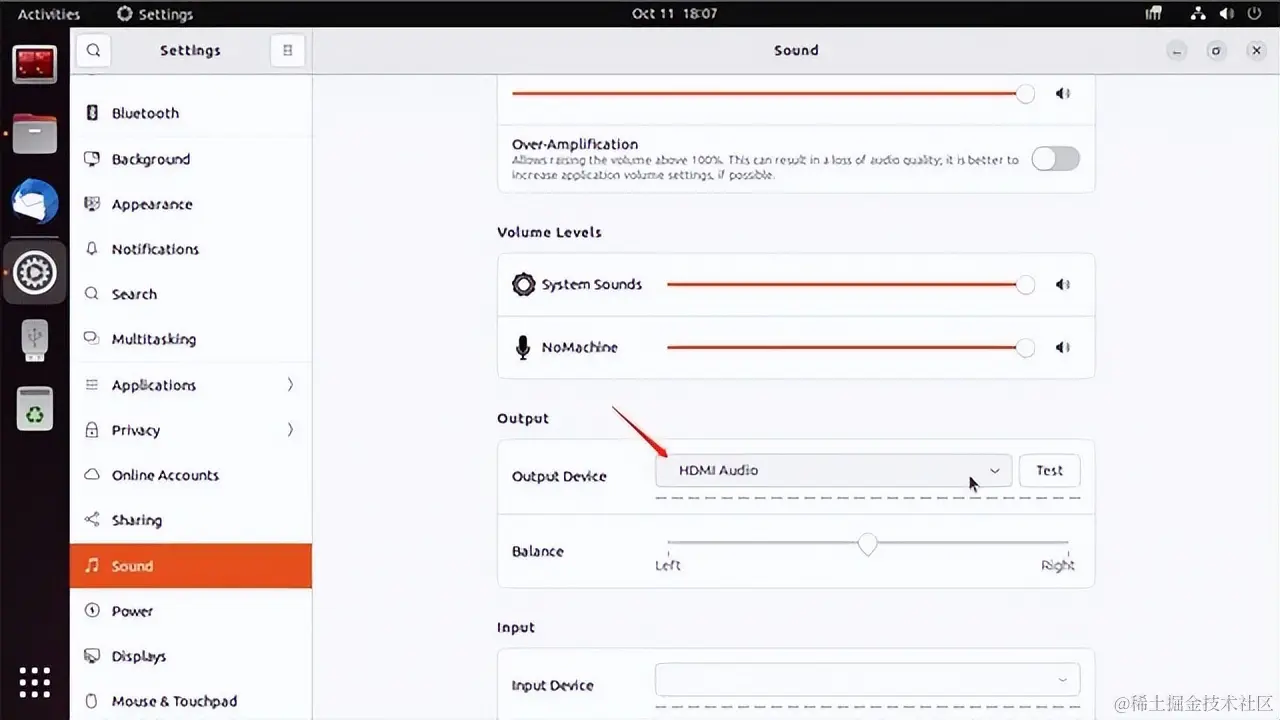Open the Settings app menu in top bar
The width and height of the screenshot is (1280, 720).
pyautogui.click(x=155, y=14)
